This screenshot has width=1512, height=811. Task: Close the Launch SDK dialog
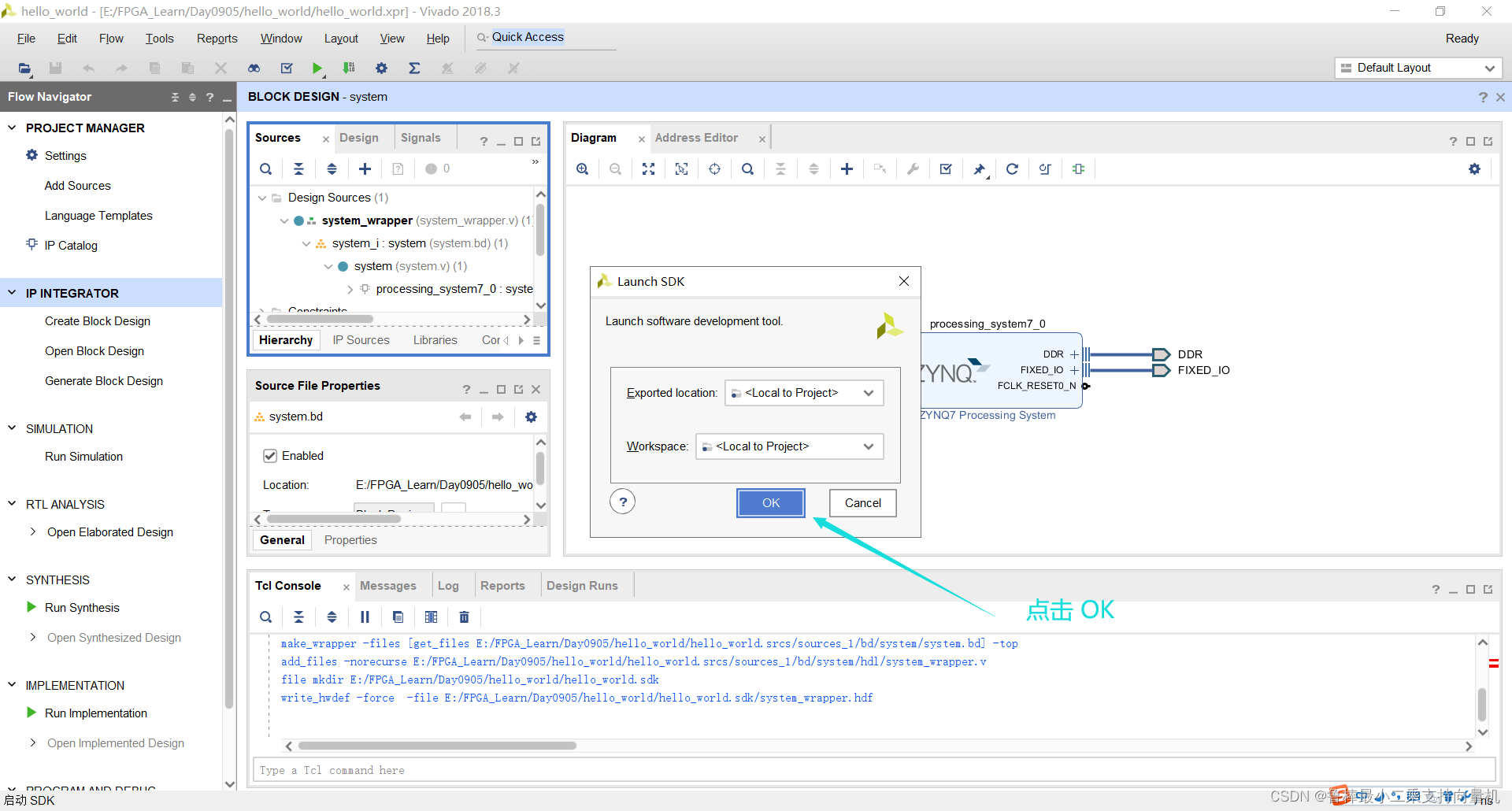904,281
